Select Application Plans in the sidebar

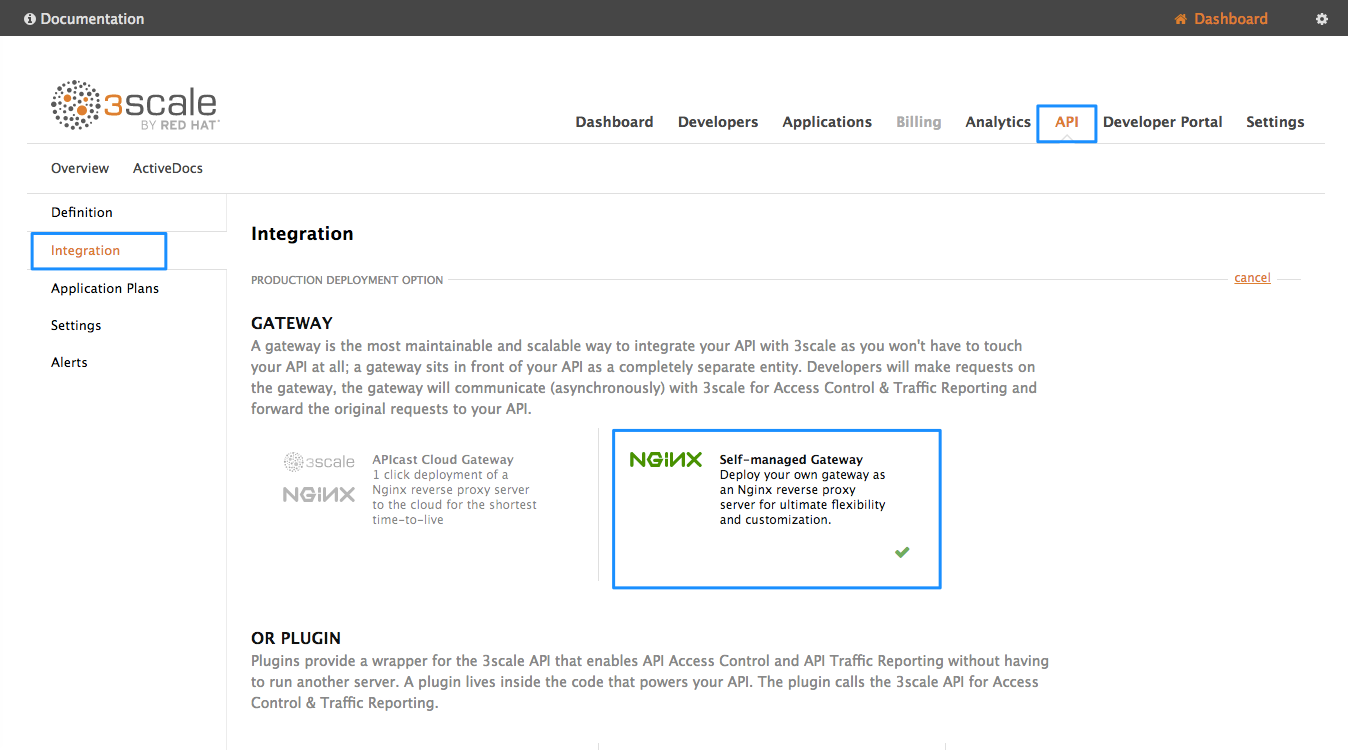coord(105,288)
